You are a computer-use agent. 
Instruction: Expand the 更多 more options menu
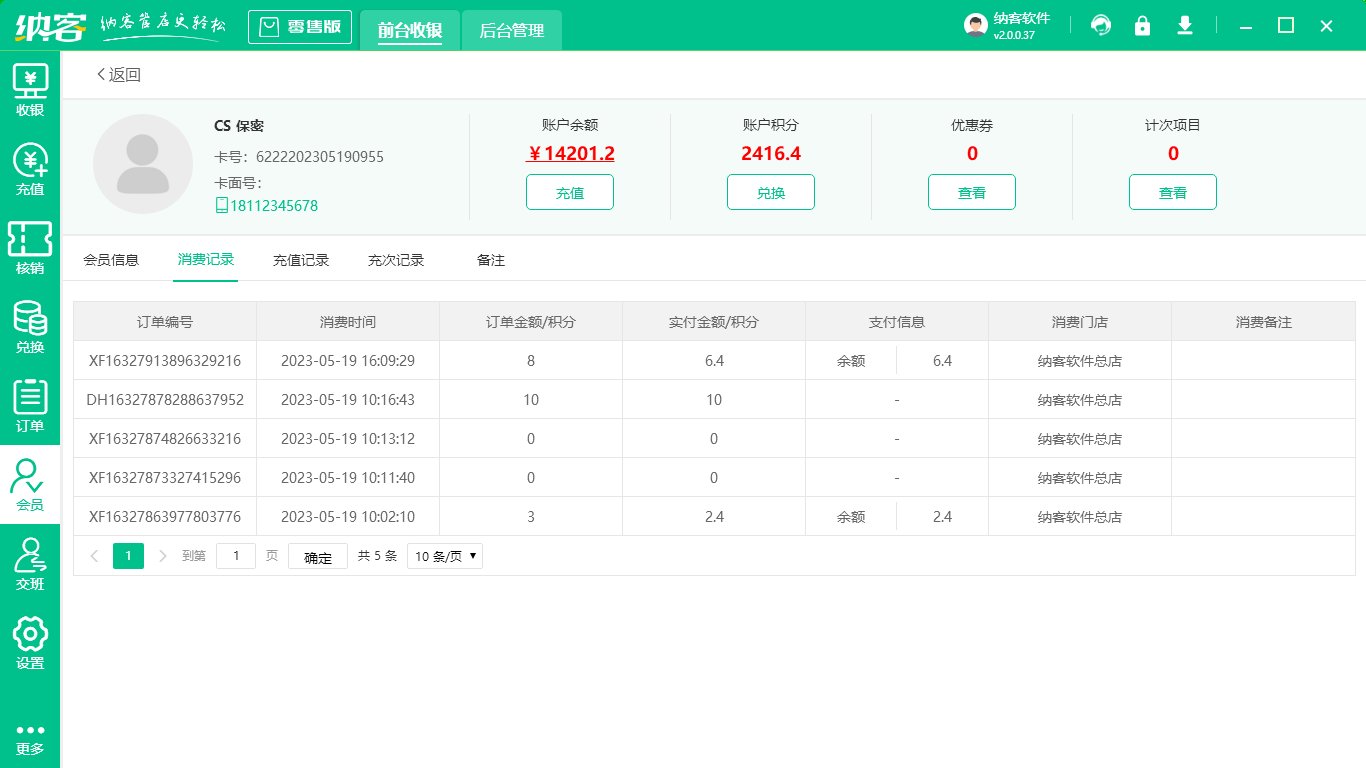pyautogui.click(x=30, y=738)
